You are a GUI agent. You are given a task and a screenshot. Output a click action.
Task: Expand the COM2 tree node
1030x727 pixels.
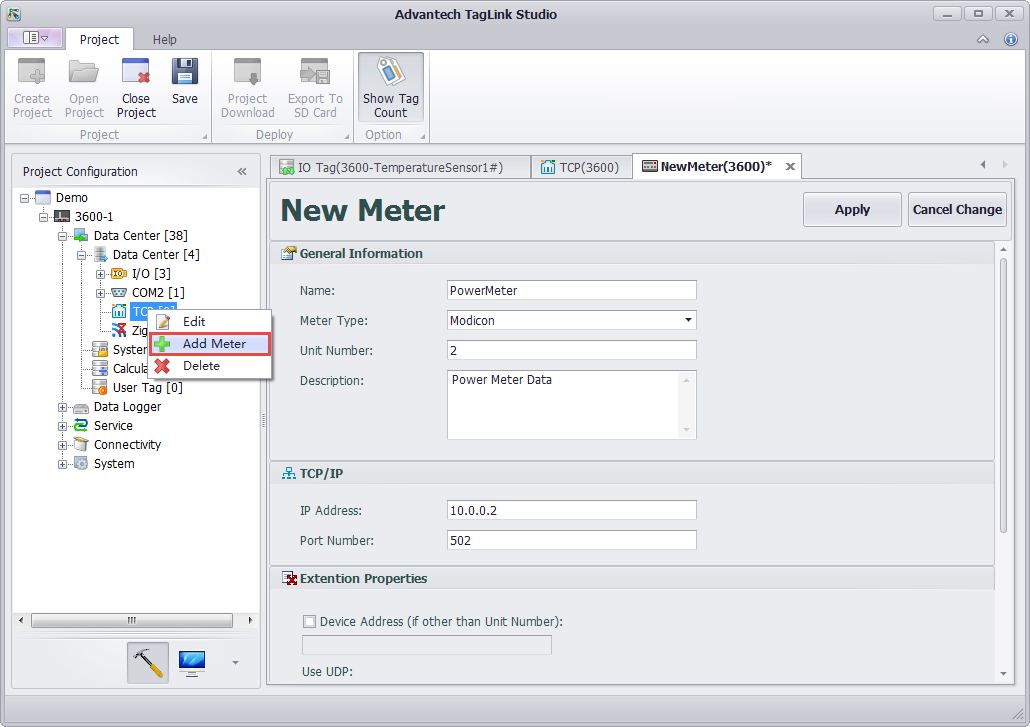(x=101, y=293)
